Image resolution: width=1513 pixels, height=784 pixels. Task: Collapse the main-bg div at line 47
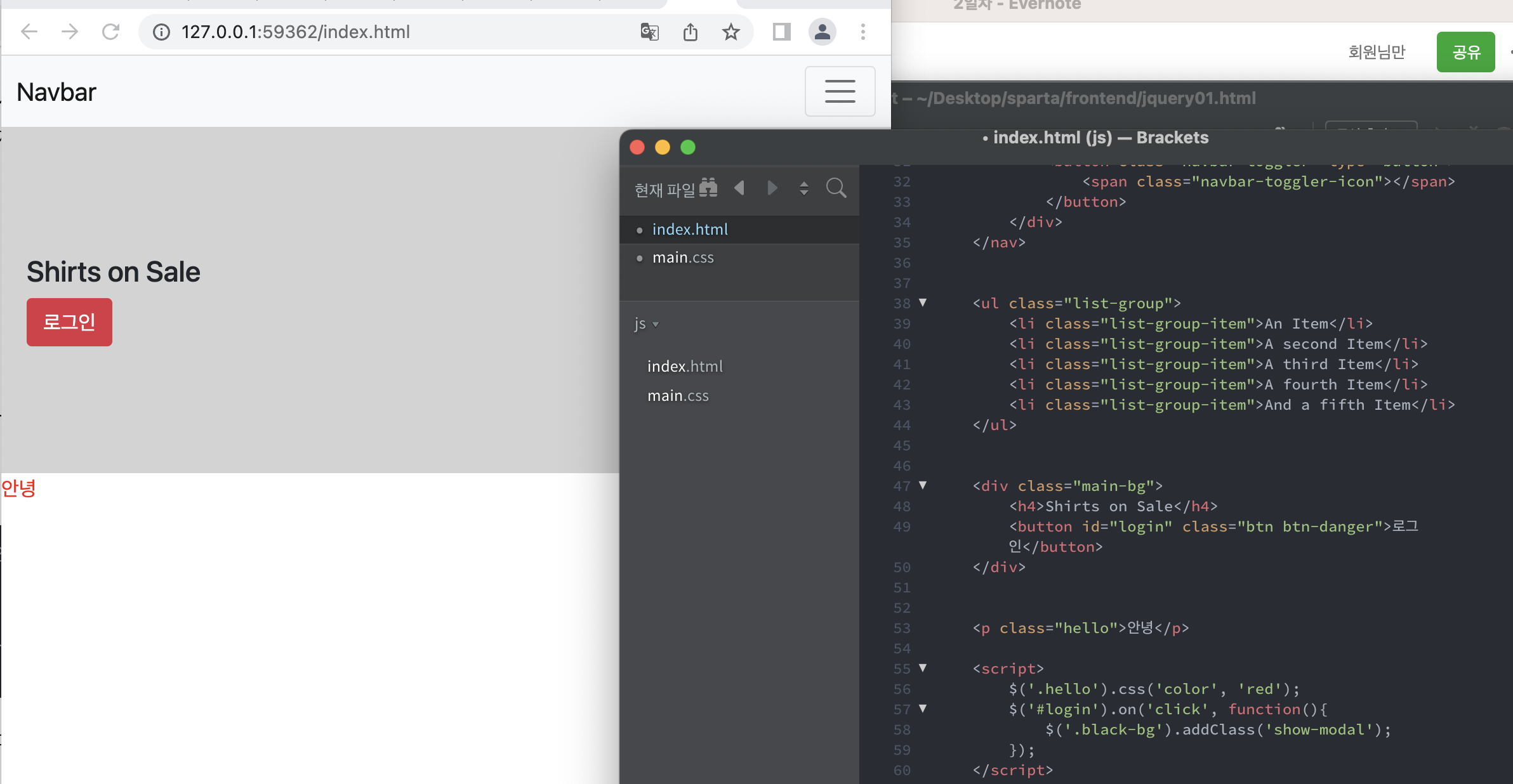[x=923, y=485]
